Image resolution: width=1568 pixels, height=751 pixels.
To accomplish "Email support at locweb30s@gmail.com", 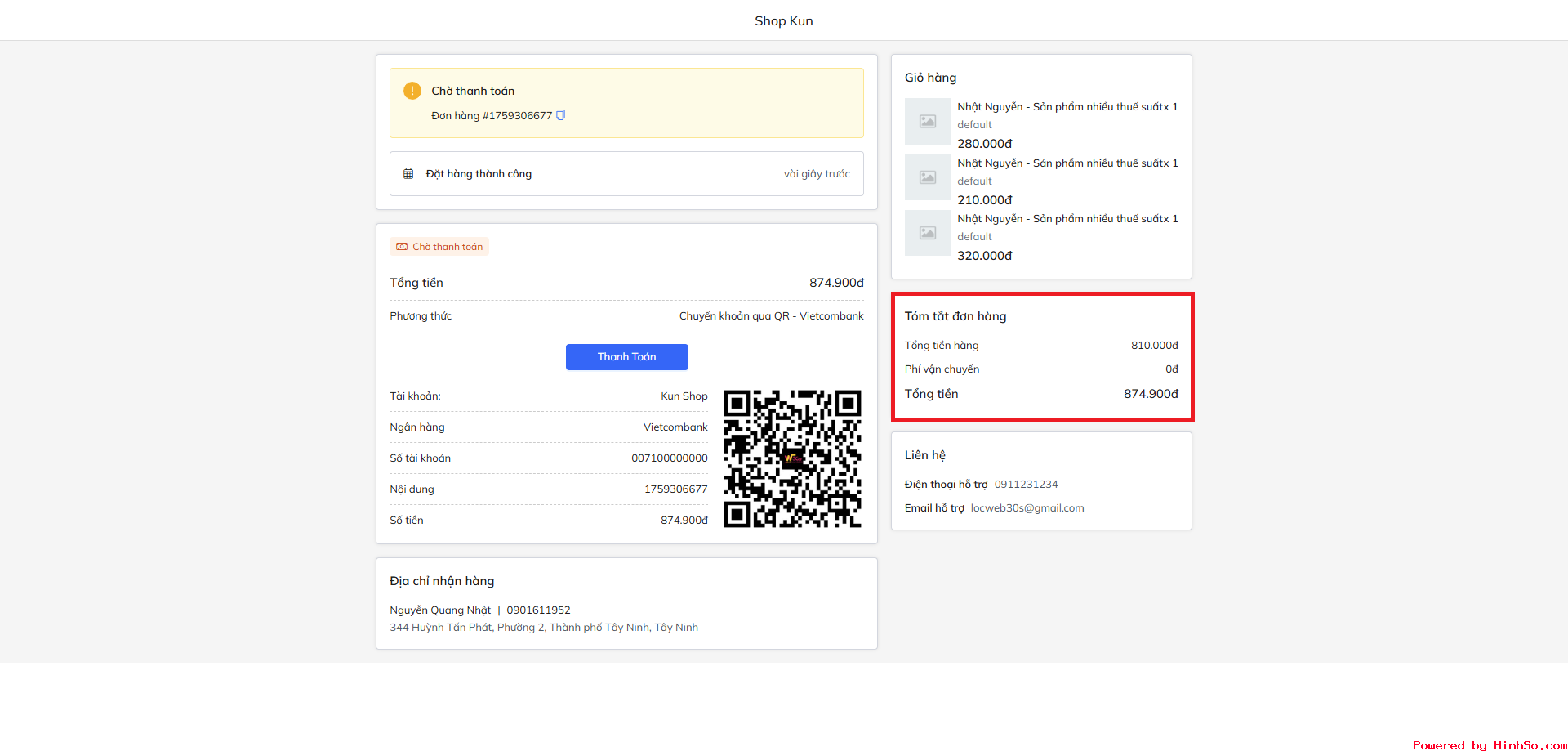I will coord(1027,508).
